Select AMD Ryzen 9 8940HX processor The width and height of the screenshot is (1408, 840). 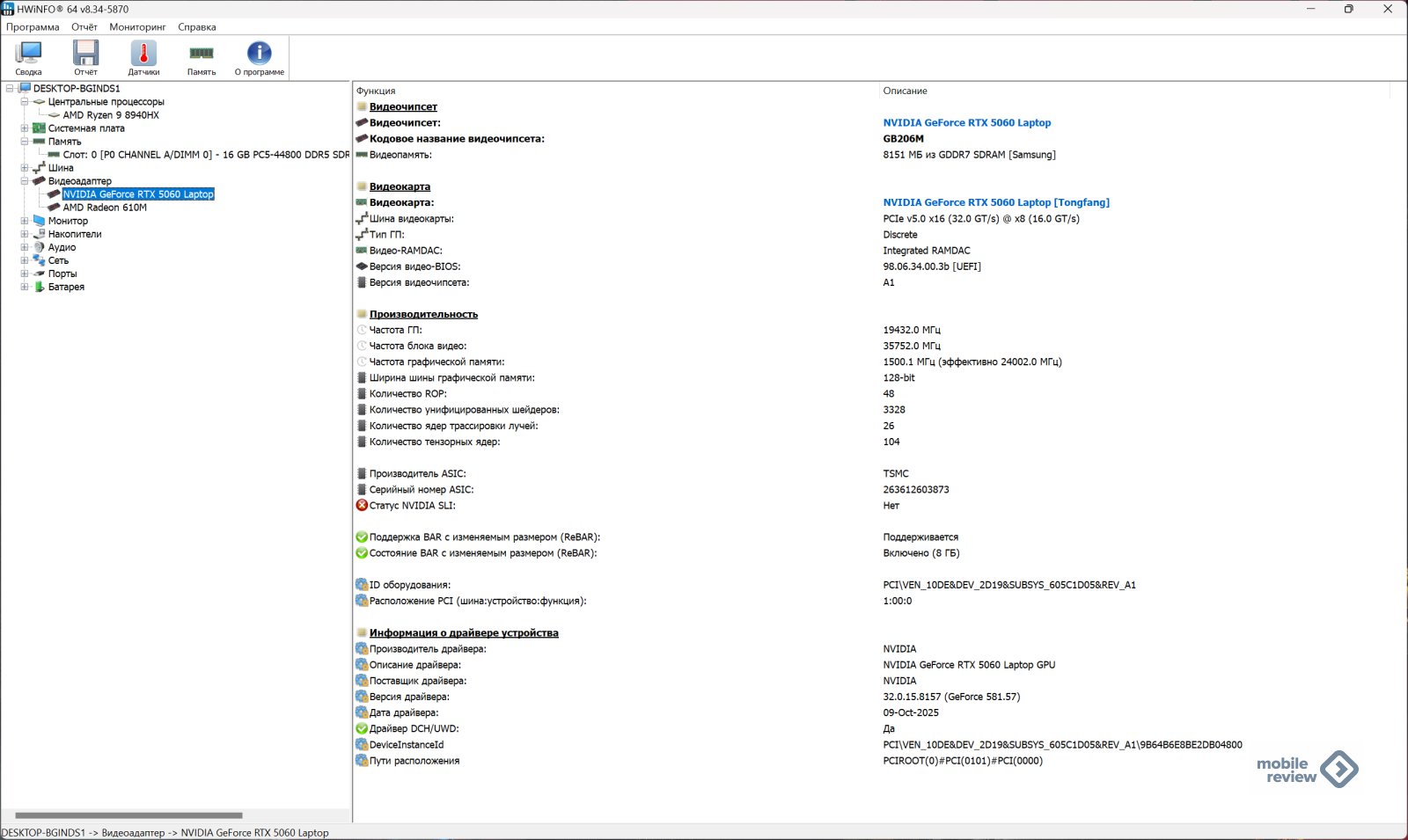111,115
